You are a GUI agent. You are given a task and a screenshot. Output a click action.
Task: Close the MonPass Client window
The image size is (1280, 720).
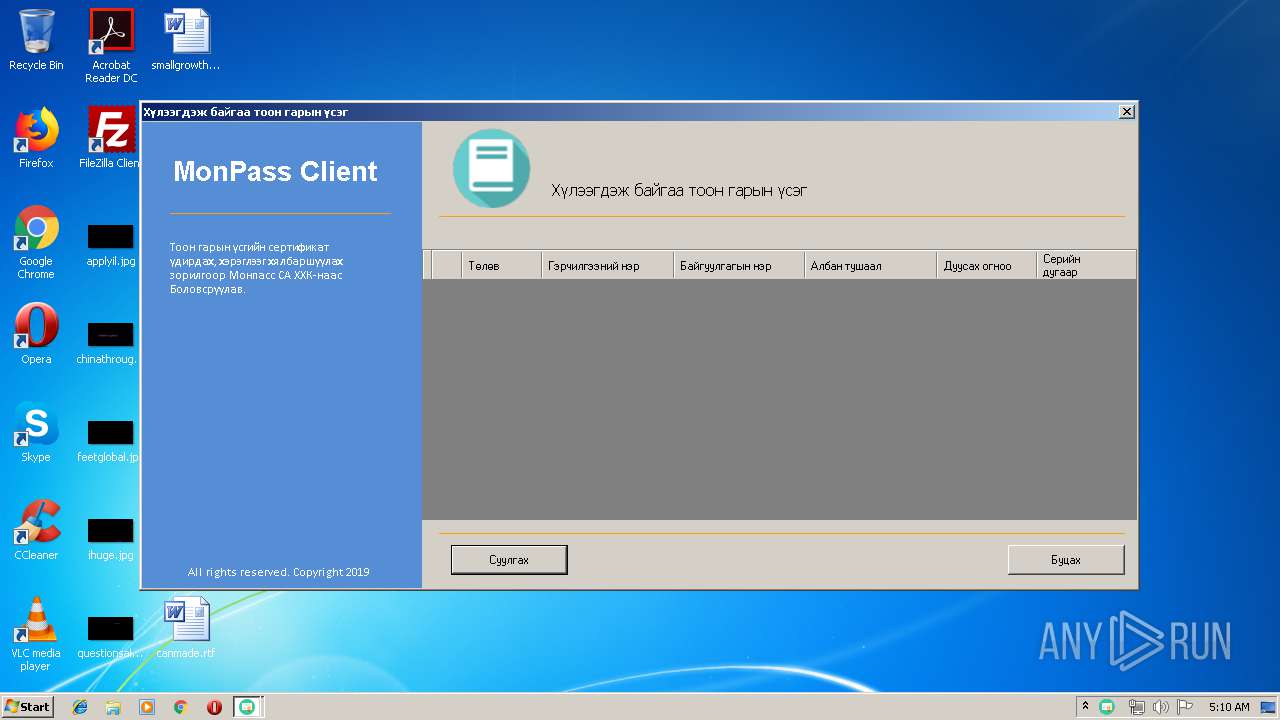1127,112
